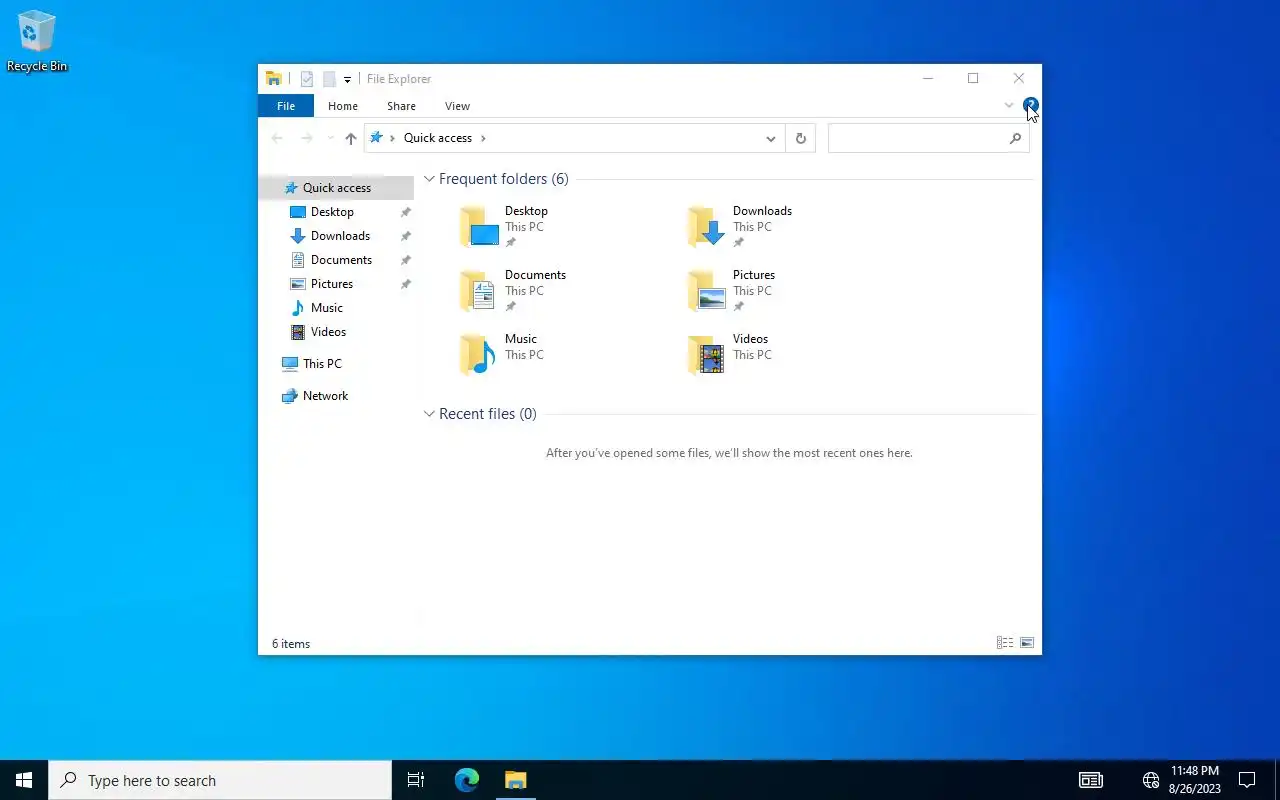
Task: Open File Explorer Help question mark icon
Action: (1031, 105)
